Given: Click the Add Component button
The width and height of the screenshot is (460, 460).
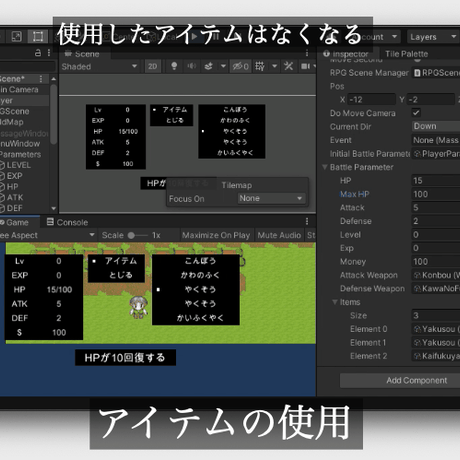Looking at the screenshot, I should 400,380.
